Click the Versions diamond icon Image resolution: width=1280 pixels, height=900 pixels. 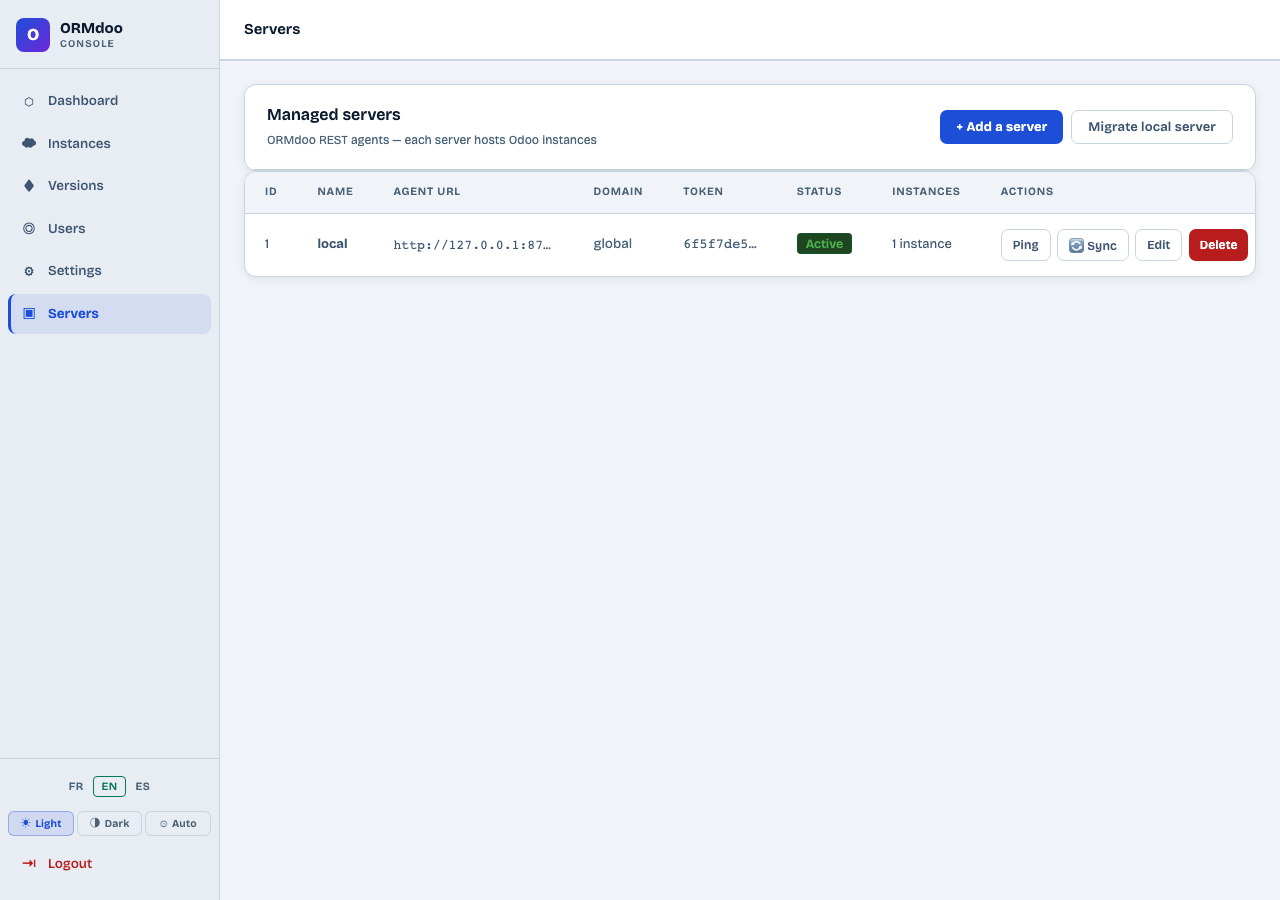point(29,186)
